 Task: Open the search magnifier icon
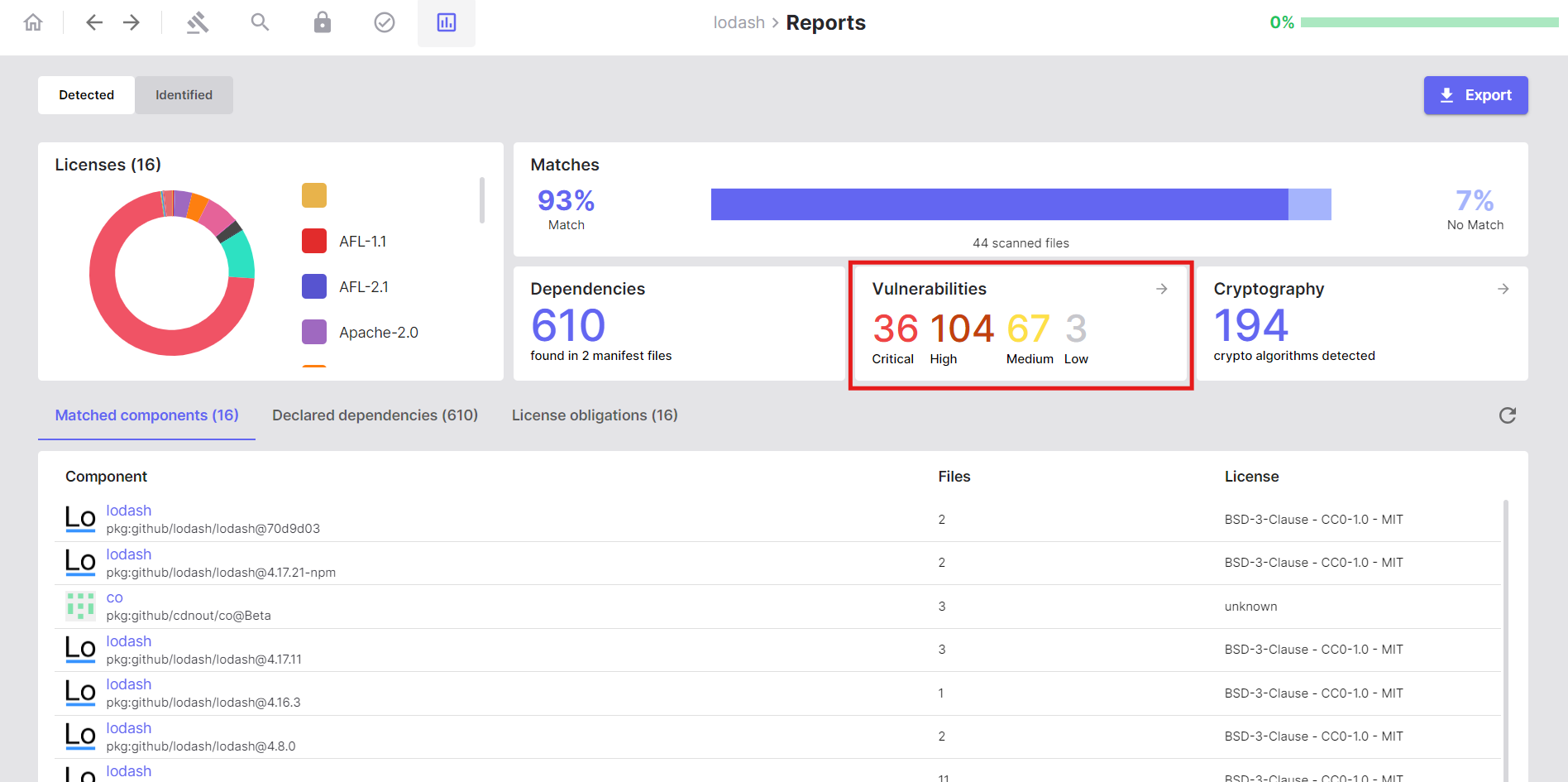(x=260, y=22)
